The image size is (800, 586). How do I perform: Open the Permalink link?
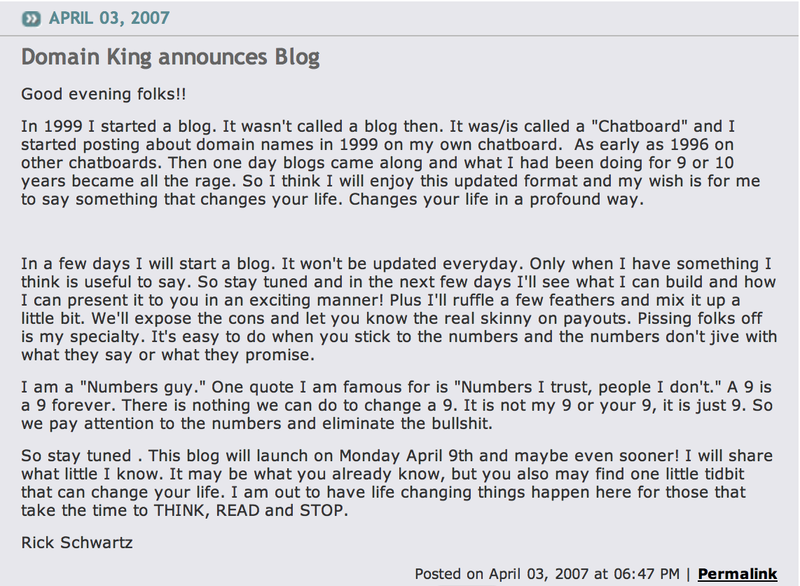pyautogui.click(x=737, y=574)
